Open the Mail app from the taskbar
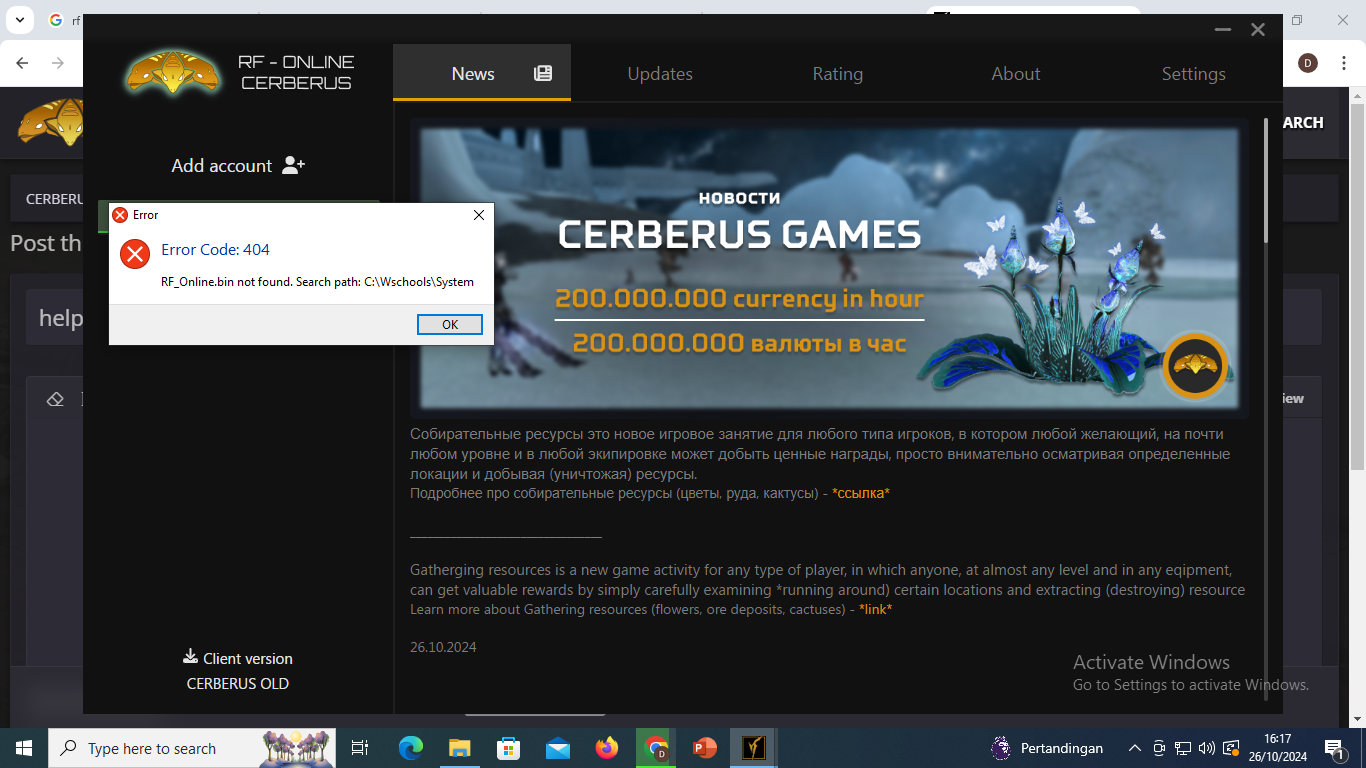This screenshot has width=1366, height=768. click(558, 748)
